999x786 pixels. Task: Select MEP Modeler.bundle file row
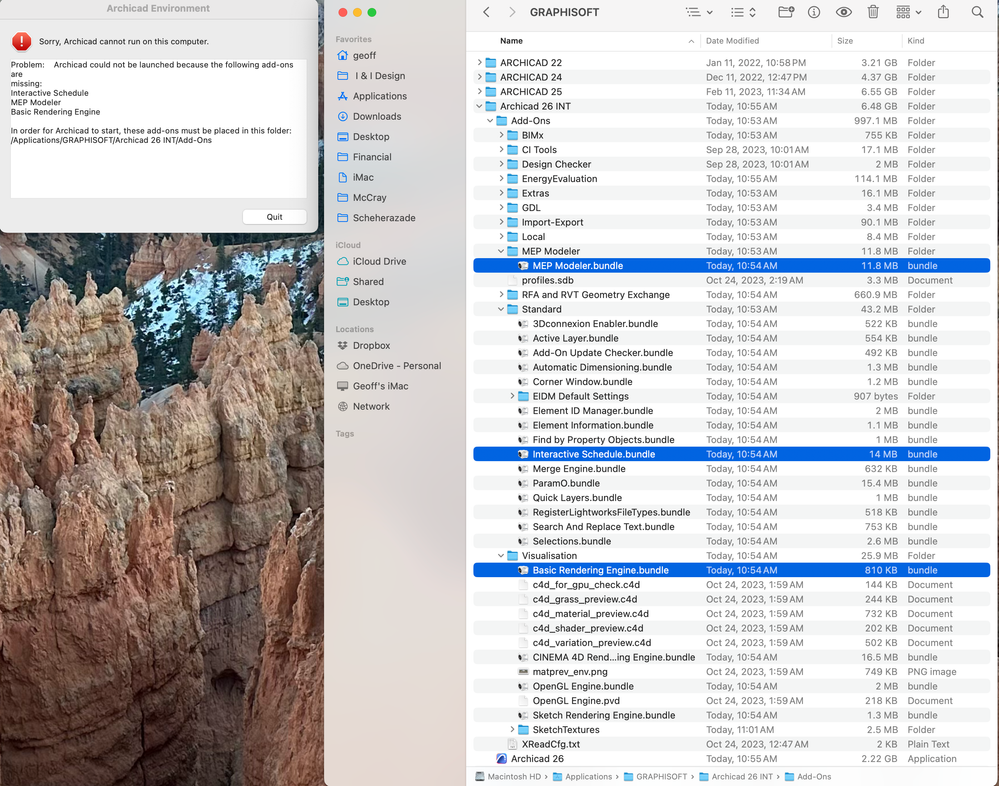click(731, 266)
